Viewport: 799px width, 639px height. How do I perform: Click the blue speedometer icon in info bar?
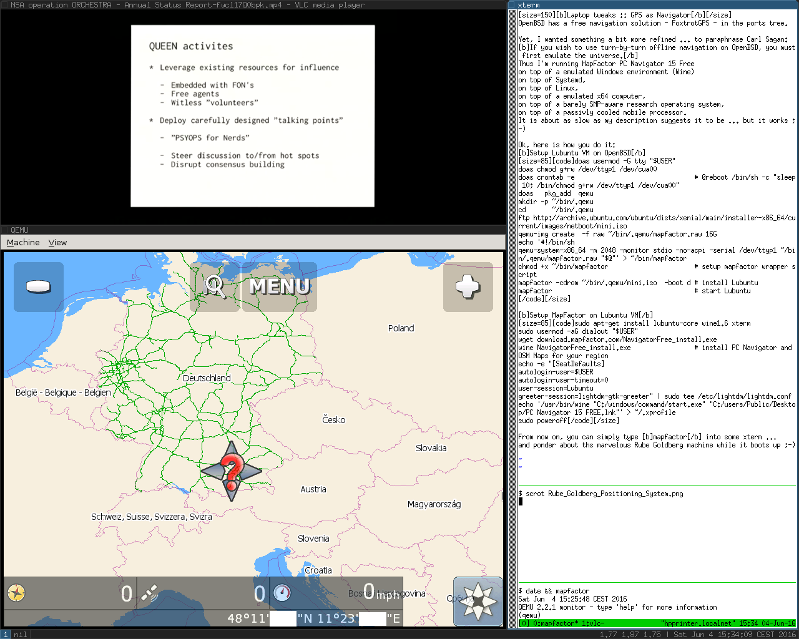[282, 593]
